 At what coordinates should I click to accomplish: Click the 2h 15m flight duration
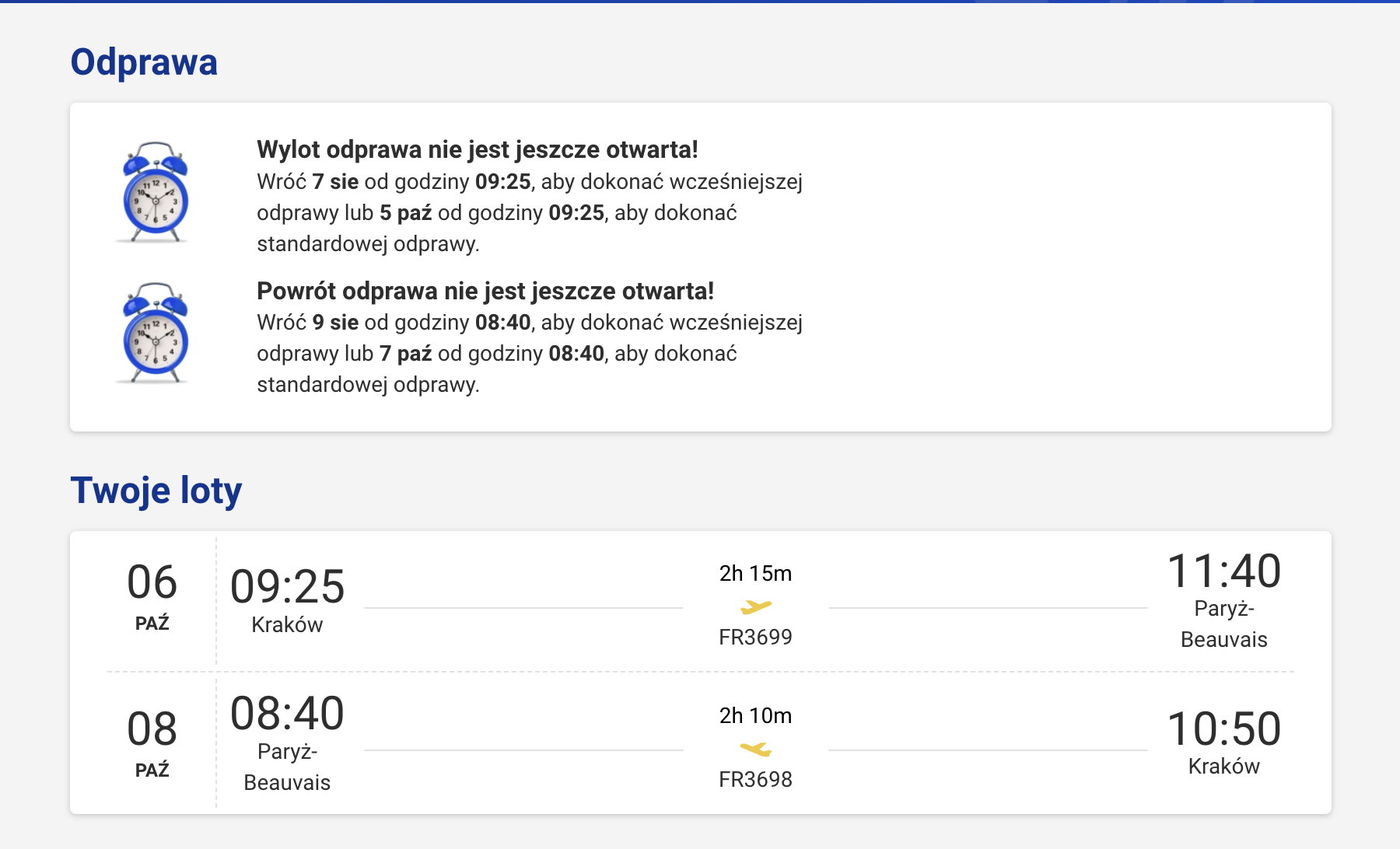(755, 574)
